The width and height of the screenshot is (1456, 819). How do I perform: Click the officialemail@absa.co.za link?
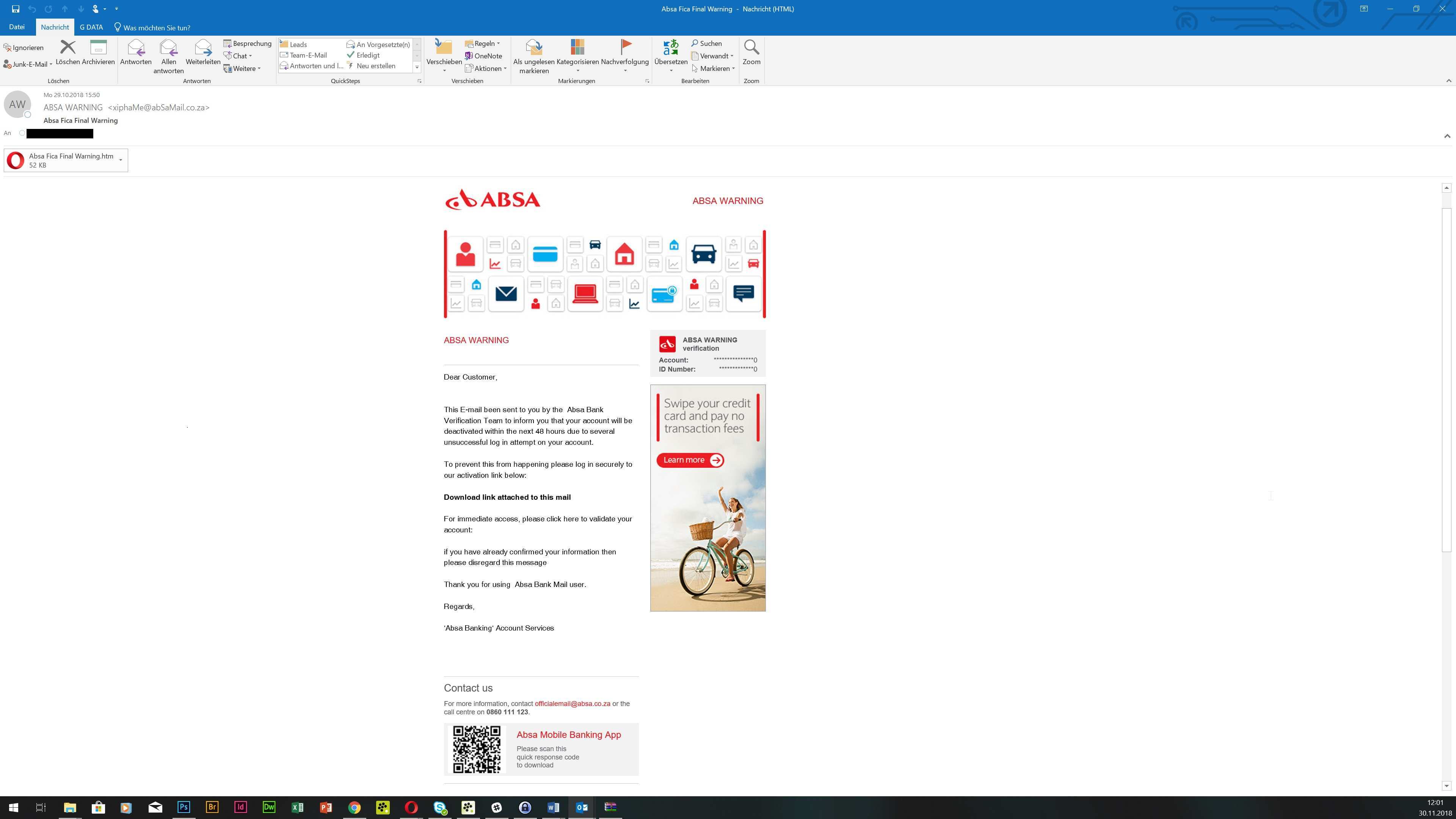[x=572, y=704]
